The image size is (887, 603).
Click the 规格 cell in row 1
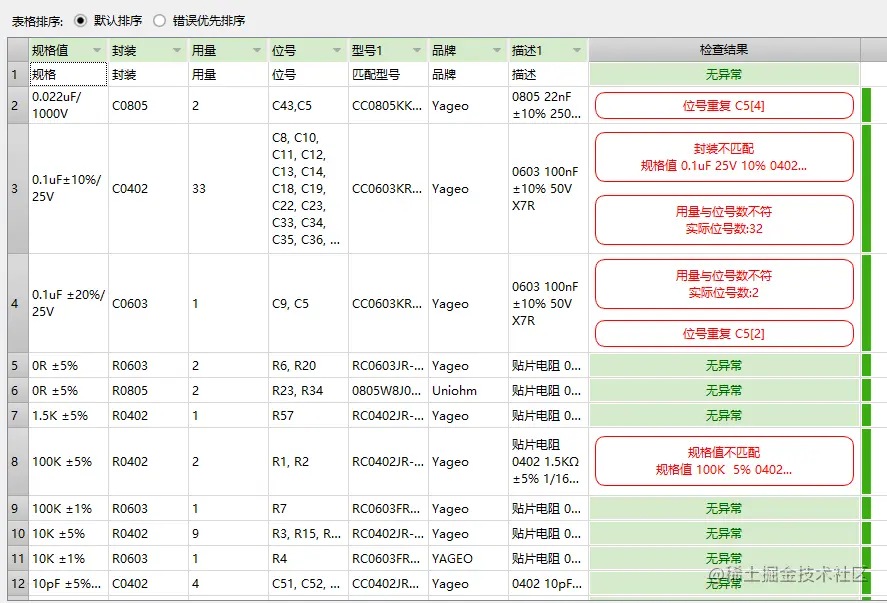(x=68, y=74)
